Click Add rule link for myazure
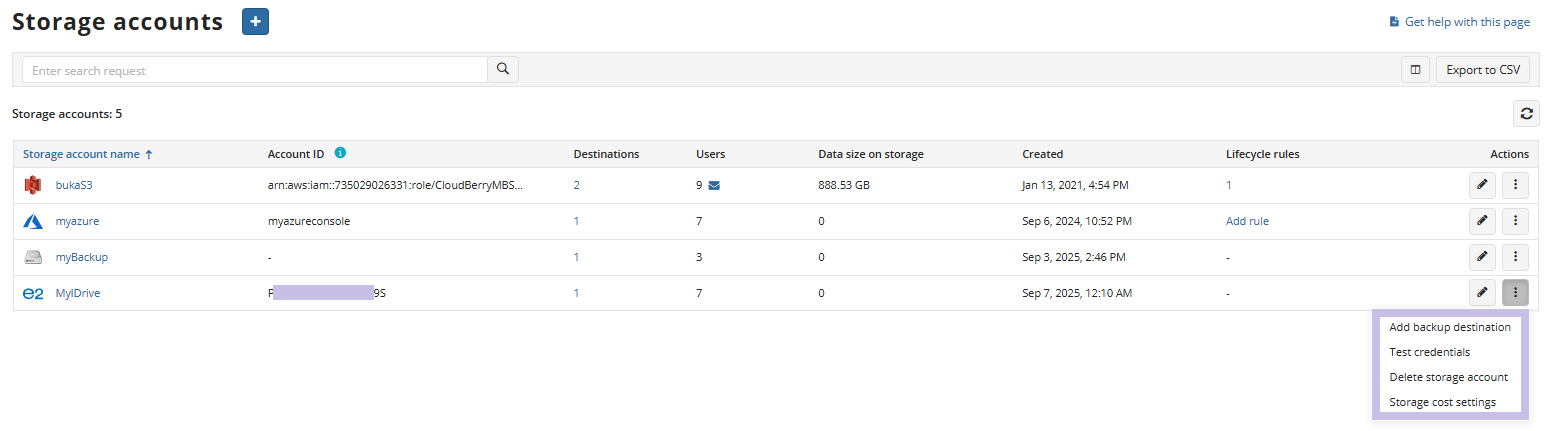Image resolution: width=1549 pixels, height=431 pixels. coord(1247,221)
